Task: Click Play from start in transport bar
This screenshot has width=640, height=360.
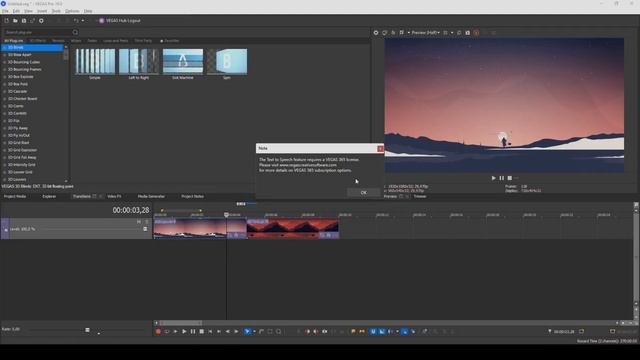Action: [x=176, y=331]
